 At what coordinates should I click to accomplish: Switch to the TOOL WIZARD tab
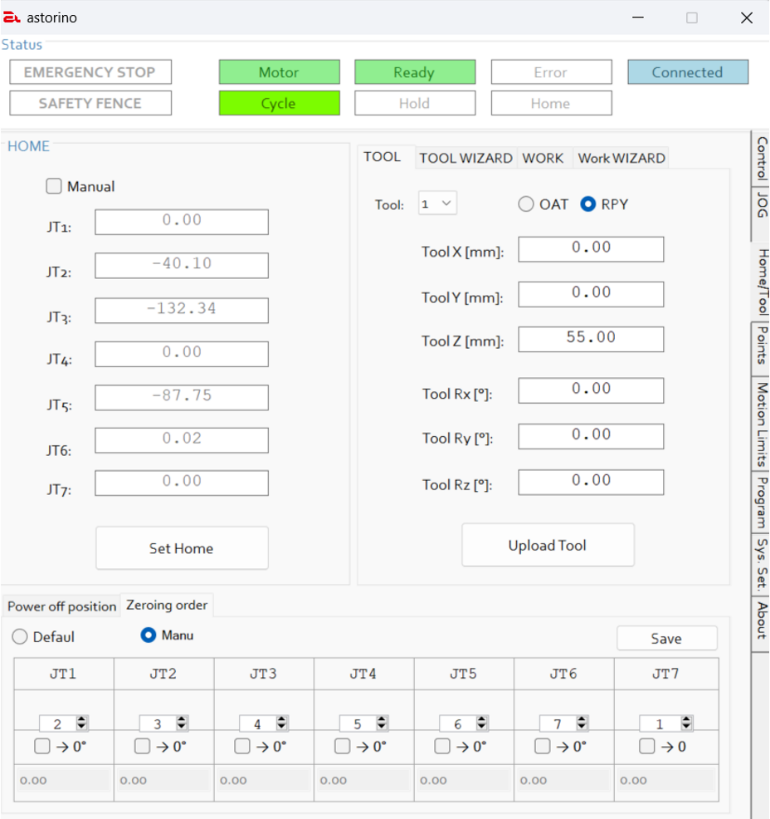click(x=465, y=158)
